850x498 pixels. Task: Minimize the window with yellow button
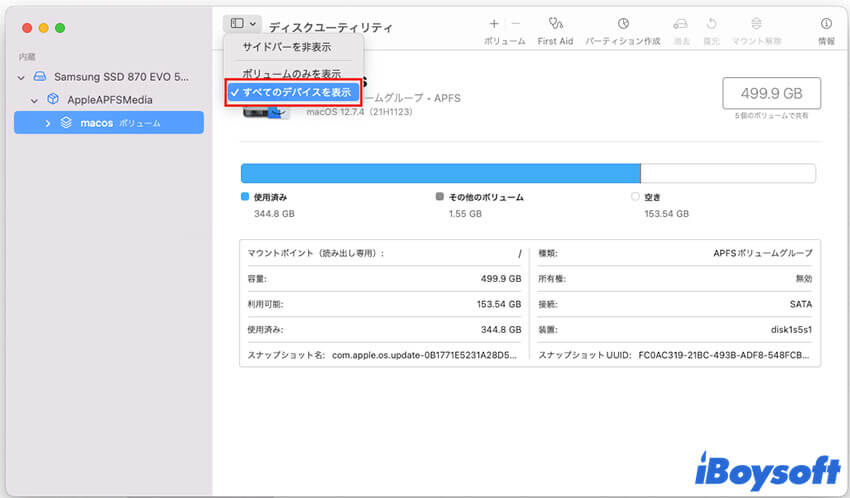click(x=43, y=28)
